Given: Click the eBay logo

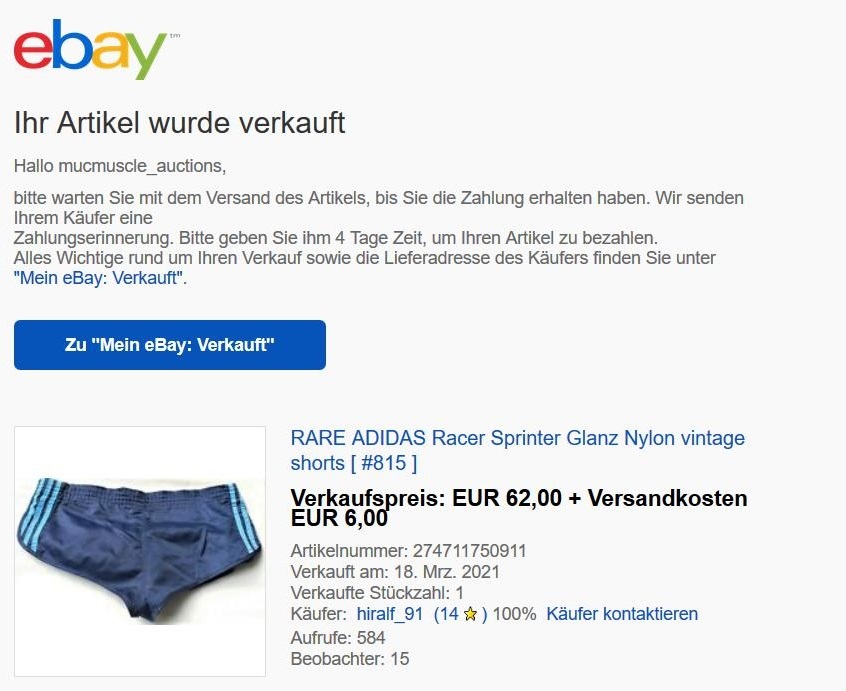Looking at the screenshot, I should click(x=90, y=49).
